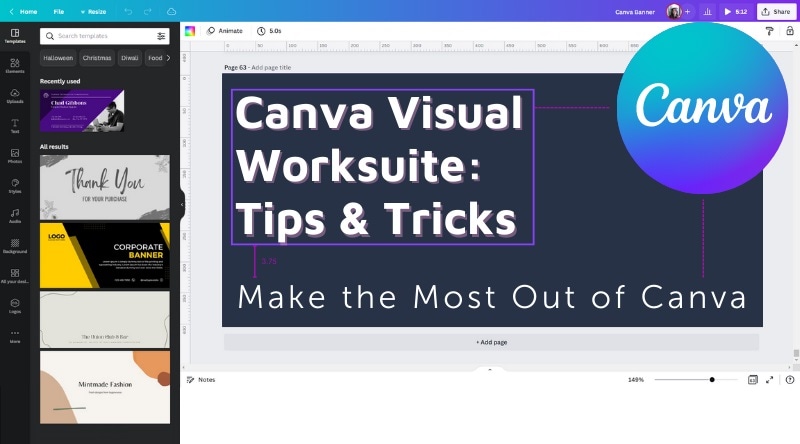The height and width of the screenshot is (444, 800).
Task: Click the Undo arrow icon
Action: 128,11
